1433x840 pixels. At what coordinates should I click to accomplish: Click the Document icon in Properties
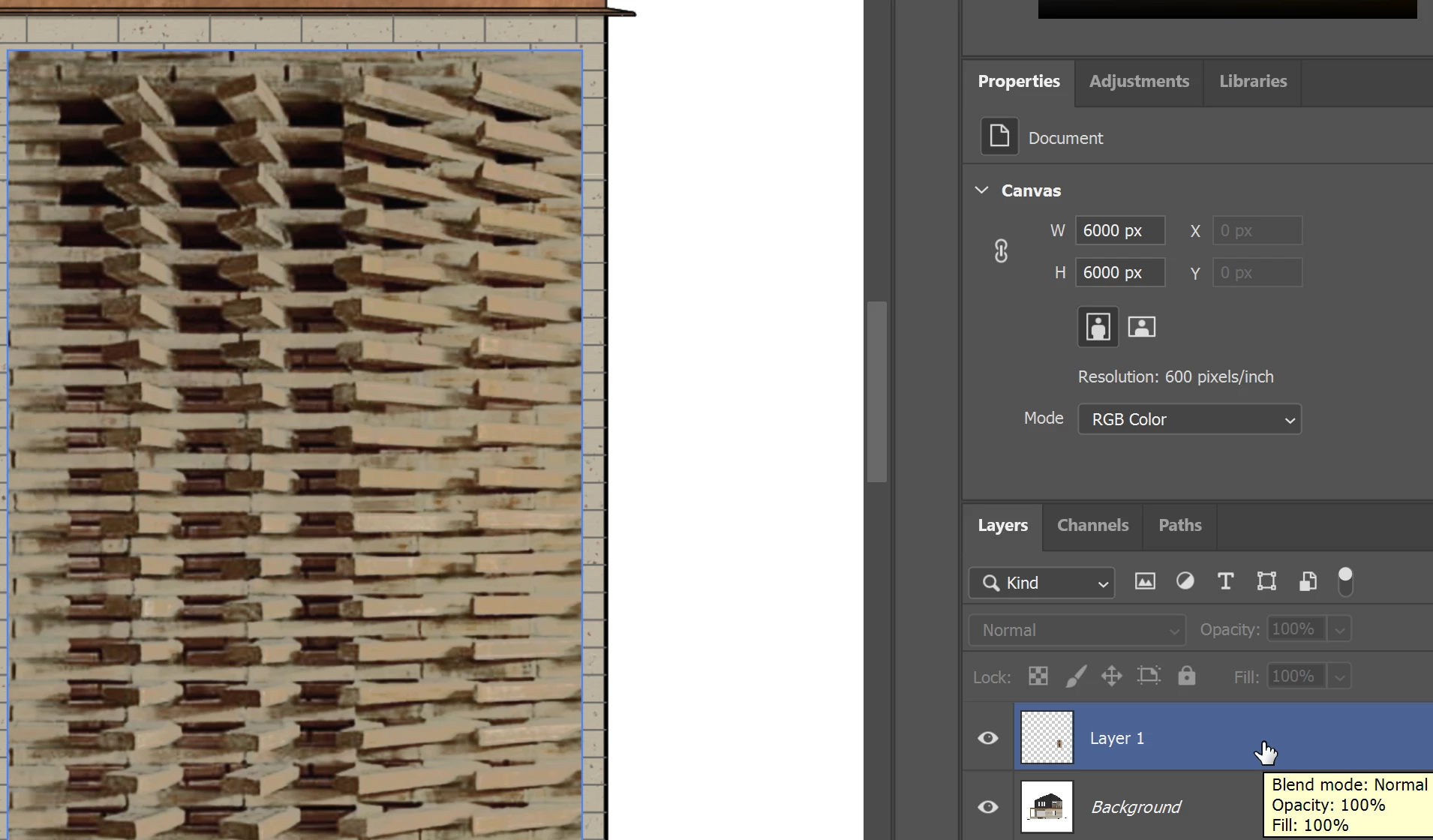point(999,136)
